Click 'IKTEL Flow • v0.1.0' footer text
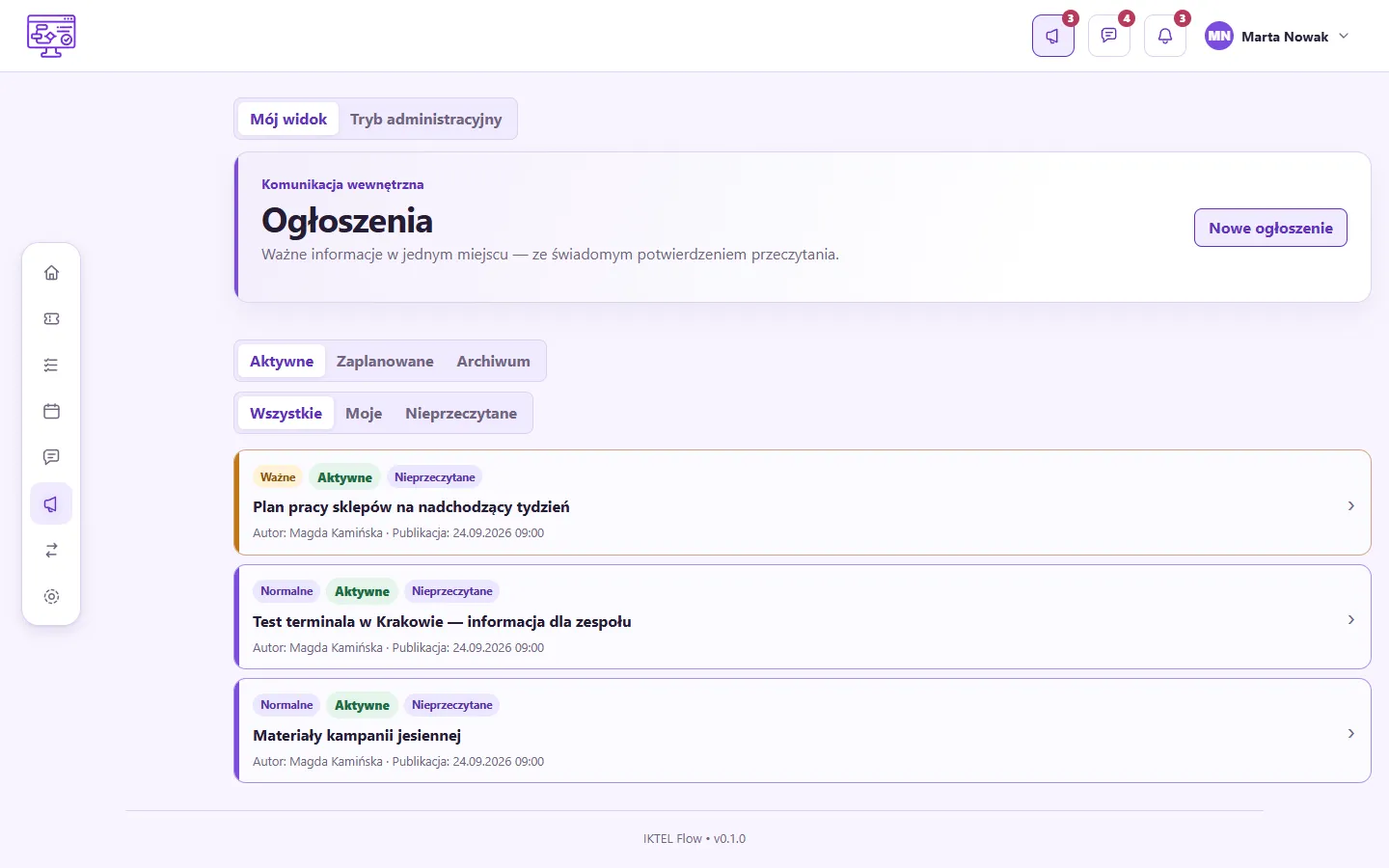The width and height of the screenshot is (1389, 868). (x=694, y=838)
